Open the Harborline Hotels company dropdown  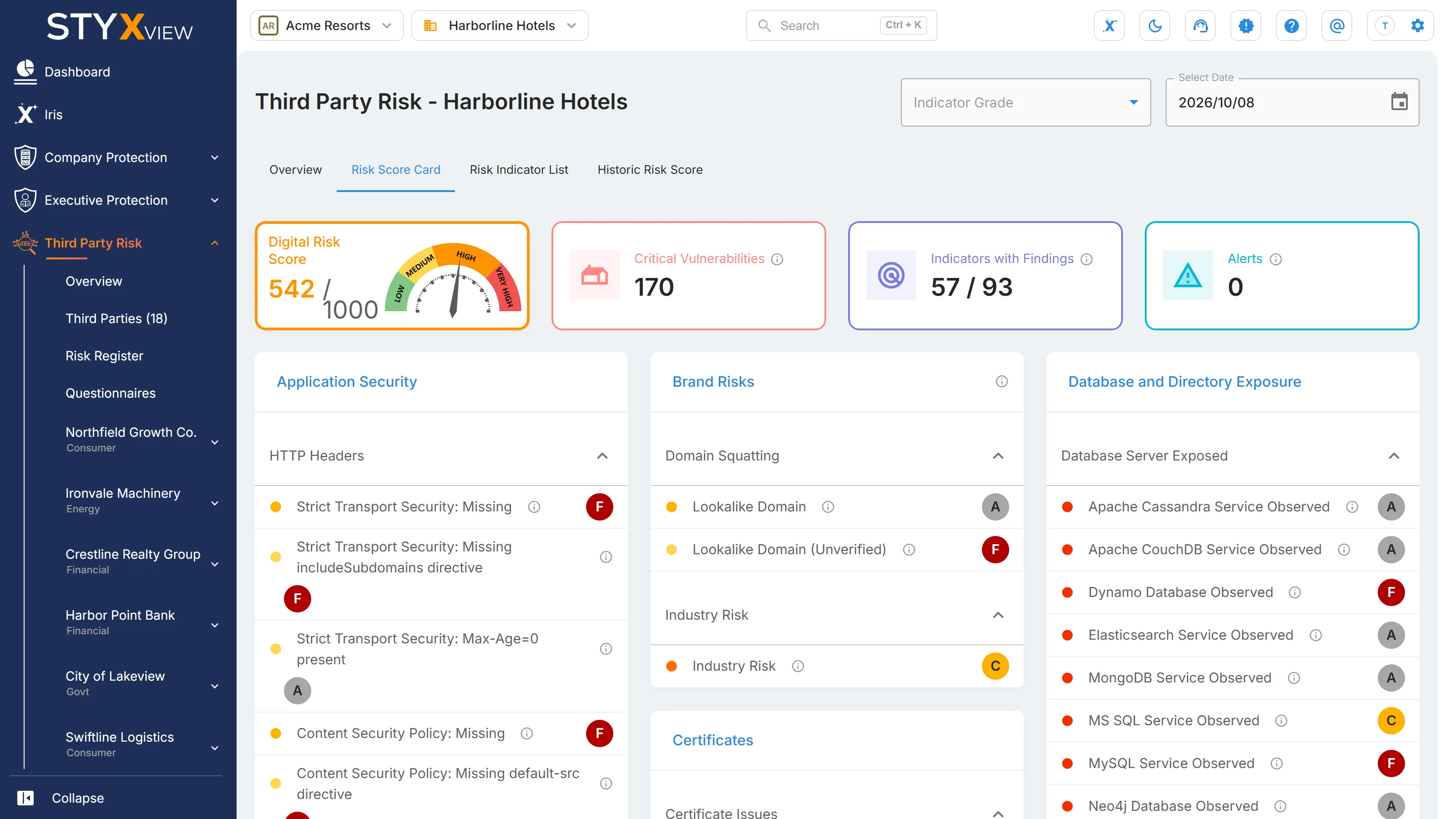[500, 25]
